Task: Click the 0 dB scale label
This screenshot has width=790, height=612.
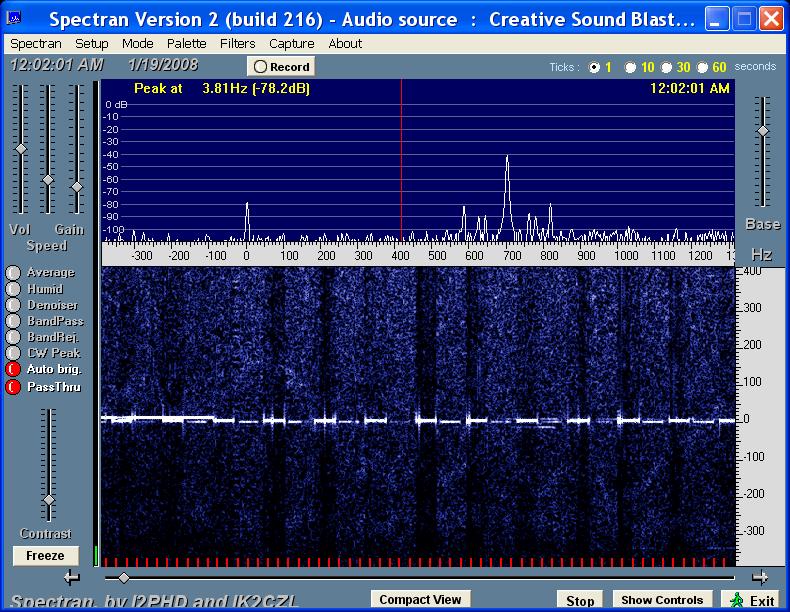Action: pos(116,105)
